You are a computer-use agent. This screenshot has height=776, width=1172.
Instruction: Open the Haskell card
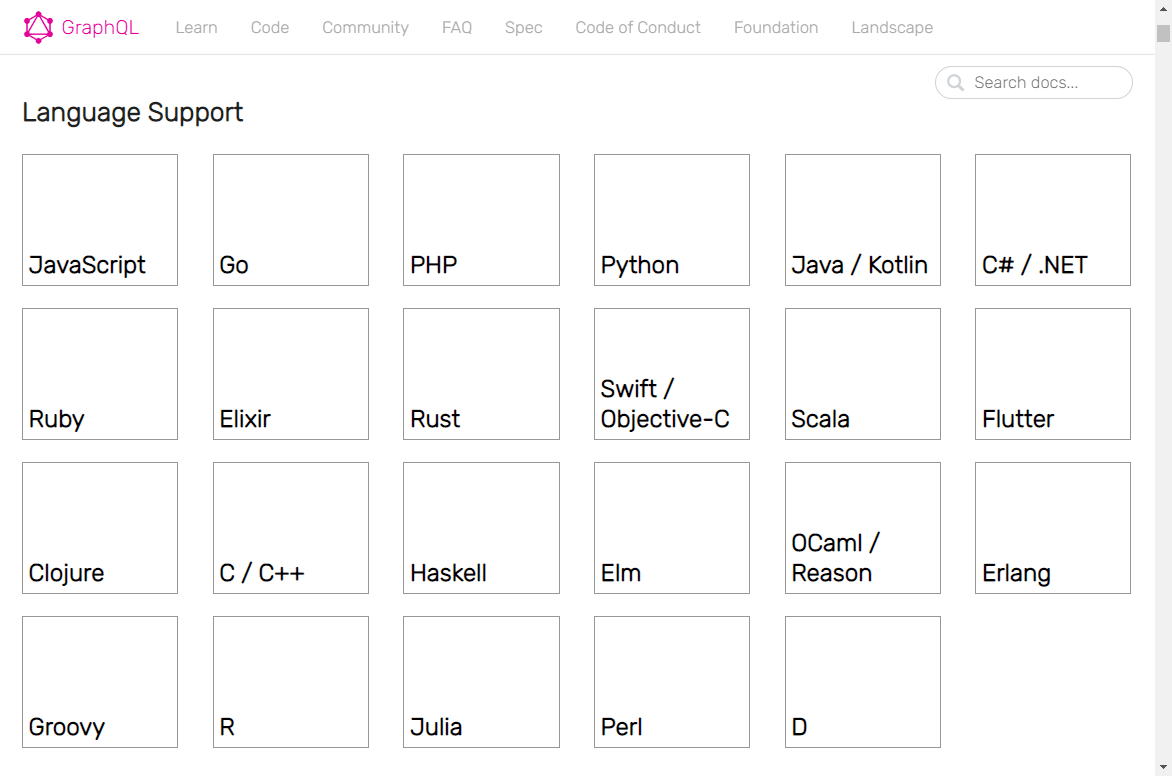click(481, 527)
